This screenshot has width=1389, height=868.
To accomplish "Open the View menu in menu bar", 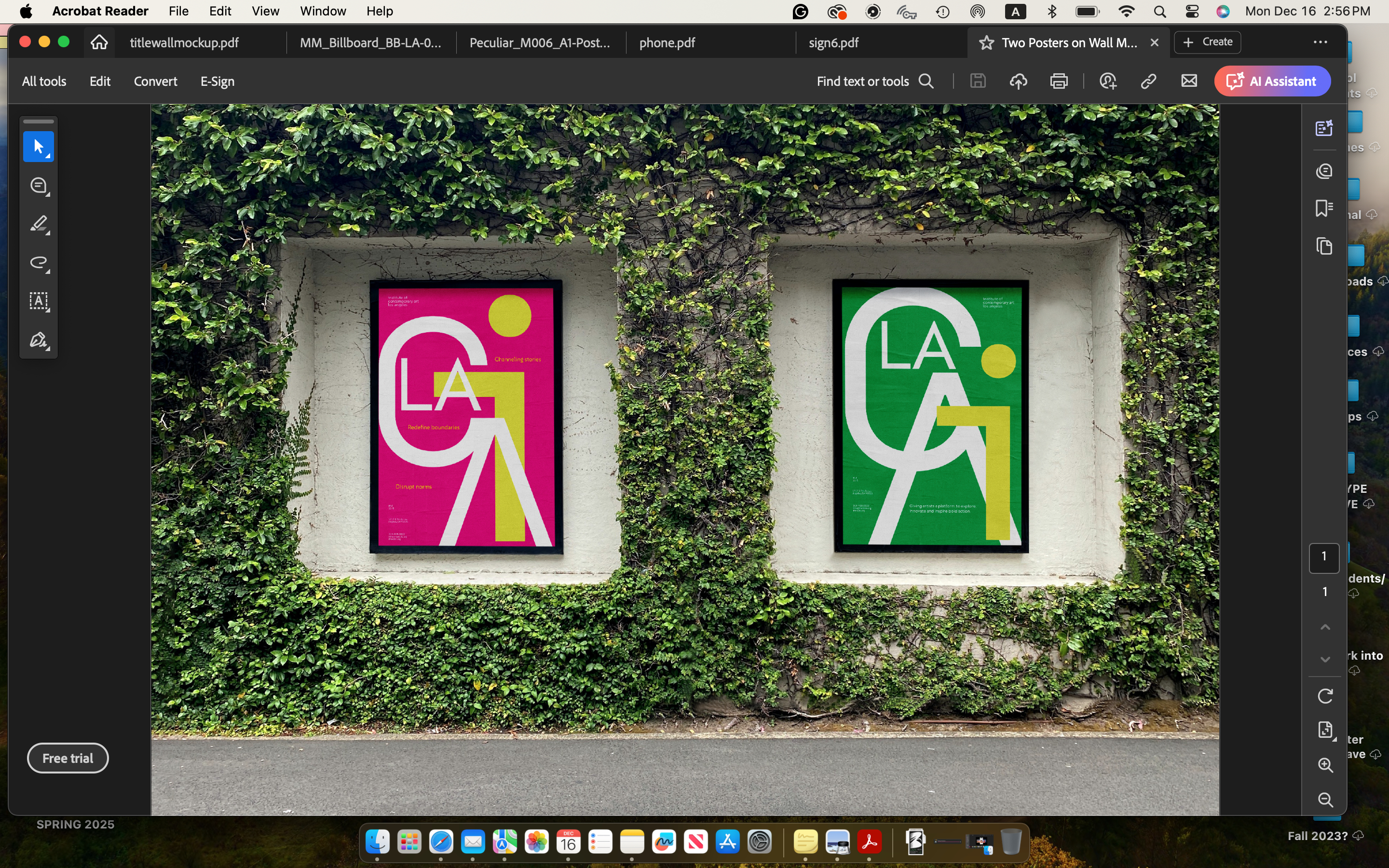I will coord(265,12).
